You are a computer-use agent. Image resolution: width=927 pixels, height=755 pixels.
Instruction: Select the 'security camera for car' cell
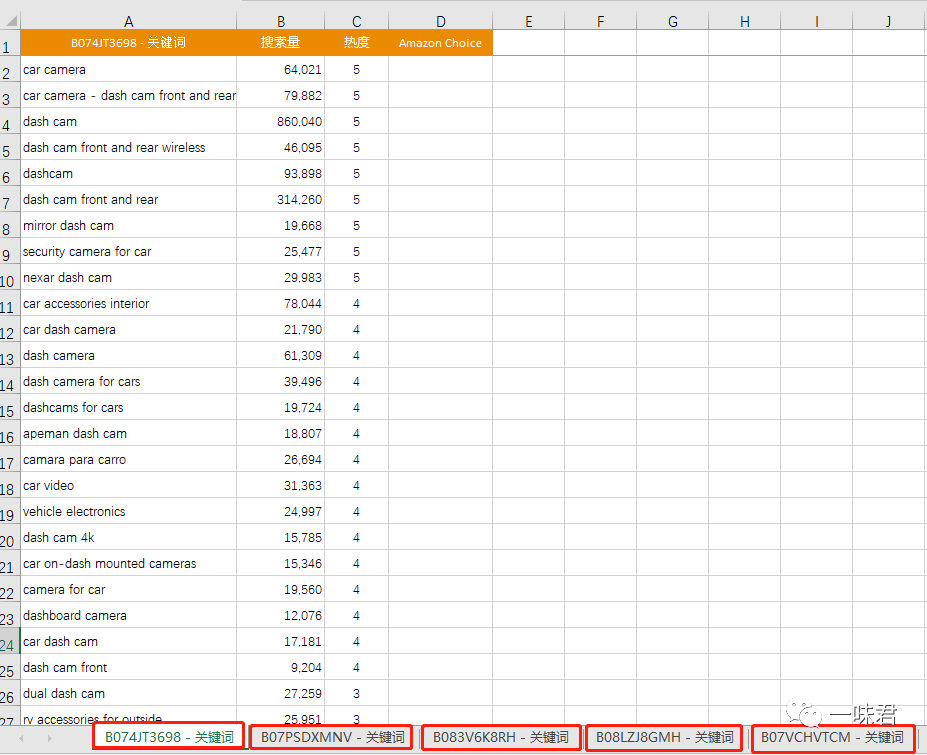(x=128, y=251)
